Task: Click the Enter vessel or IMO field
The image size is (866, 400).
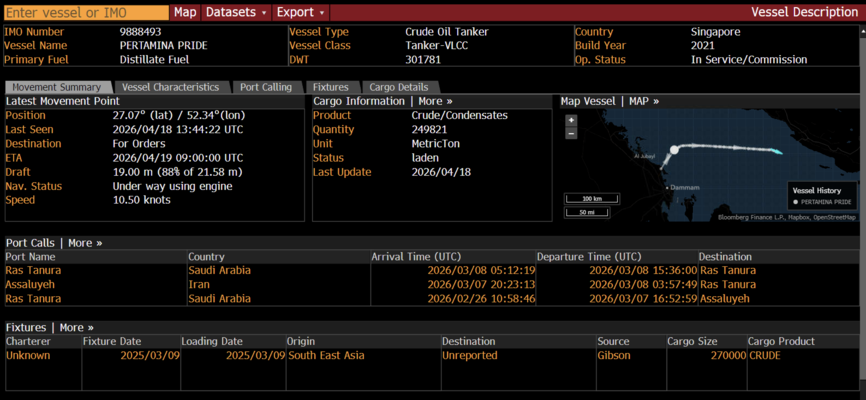Action: point(85,12)
